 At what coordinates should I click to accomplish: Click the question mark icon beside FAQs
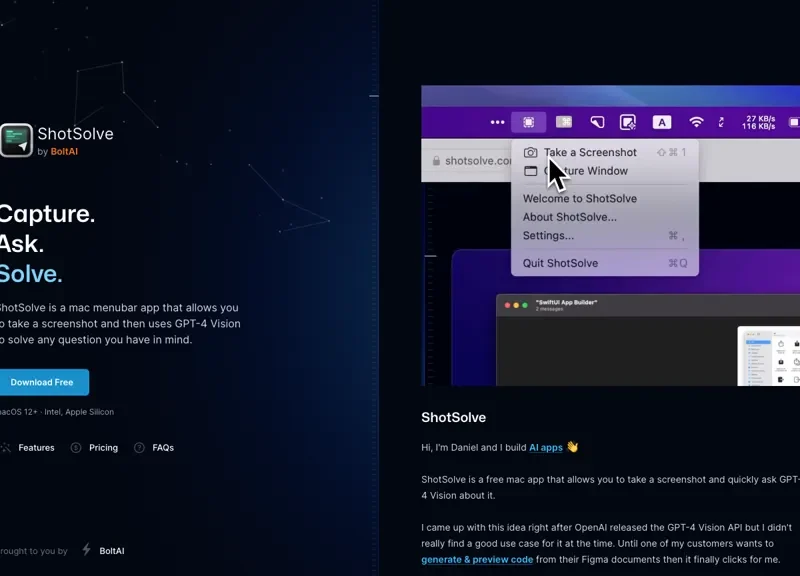pos(139,447)
